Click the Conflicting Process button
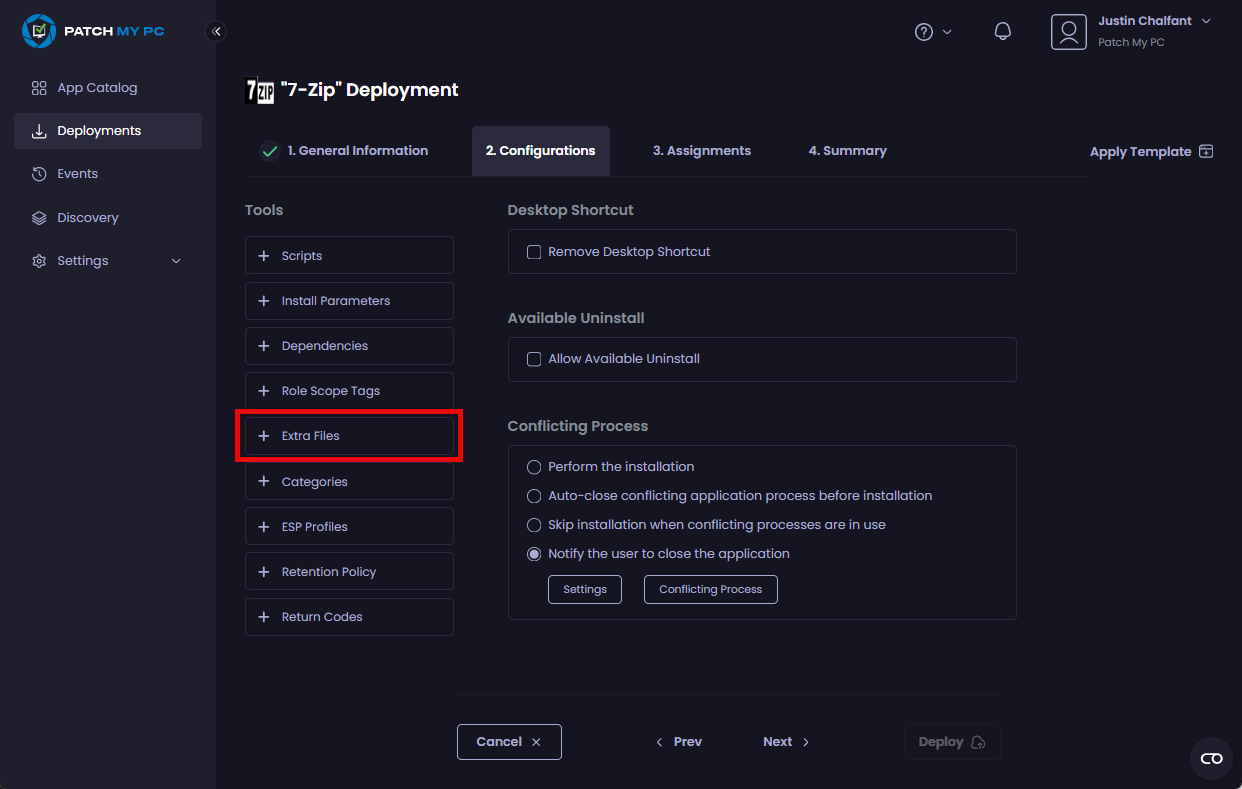1242x789 pixels. coord(710,590)
